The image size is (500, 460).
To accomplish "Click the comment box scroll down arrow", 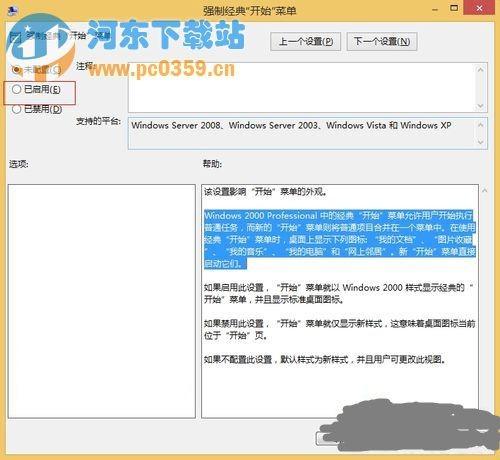I will (x=480, y=106).
